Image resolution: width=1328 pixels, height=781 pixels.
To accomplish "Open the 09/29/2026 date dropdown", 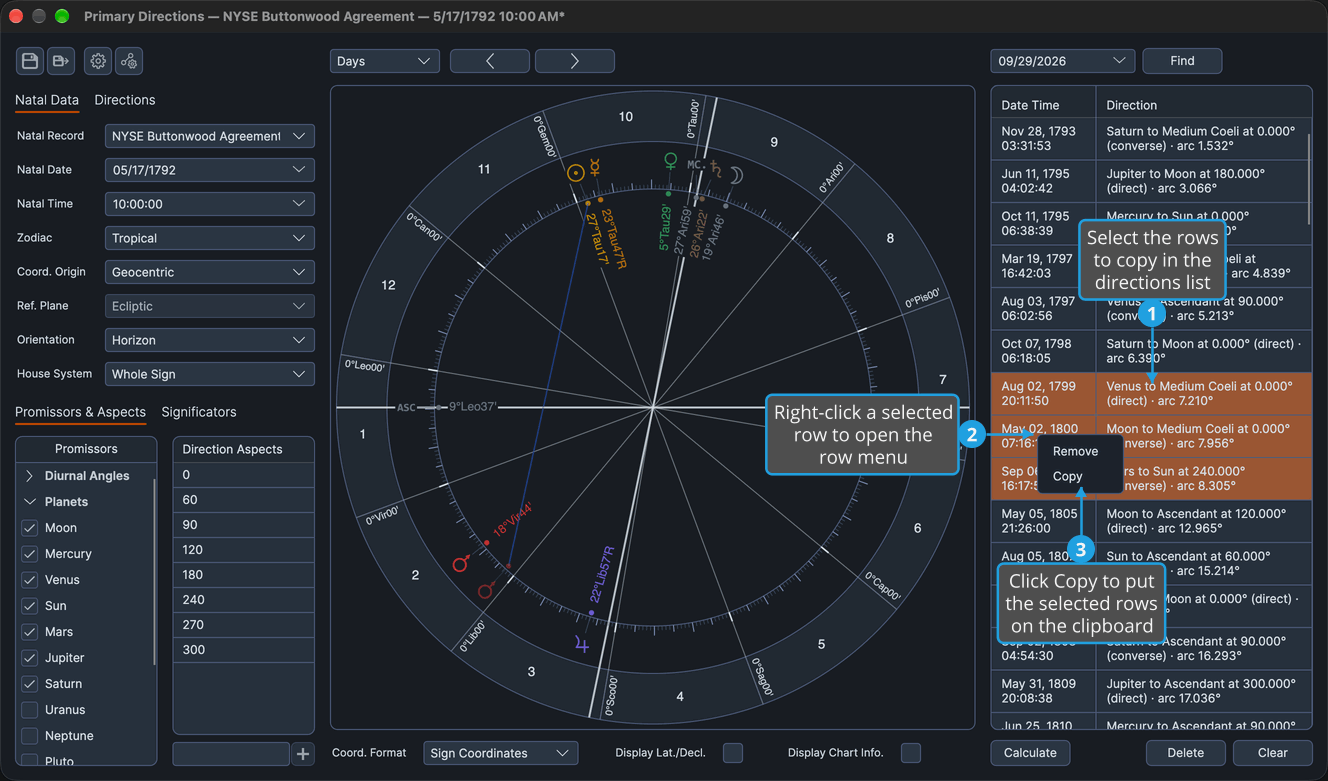I will (1063, 61).
